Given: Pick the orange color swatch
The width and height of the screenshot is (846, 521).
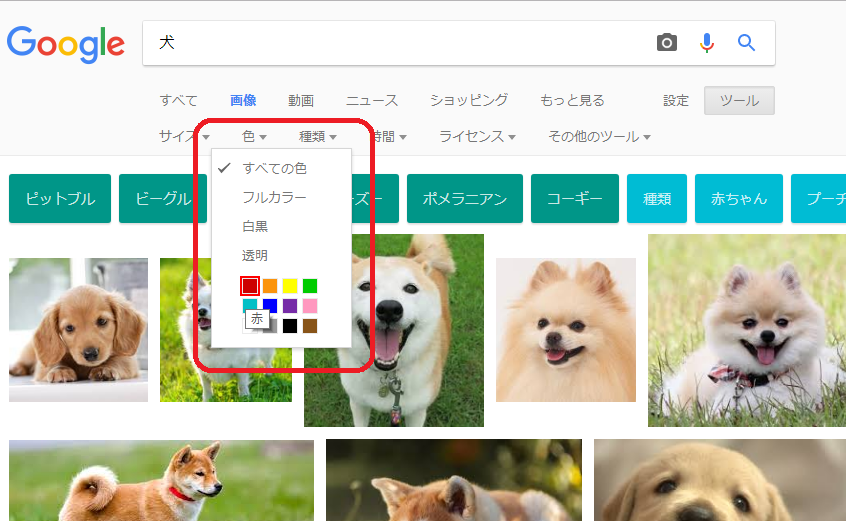Looking at the screenshot, I should (270, 286).
